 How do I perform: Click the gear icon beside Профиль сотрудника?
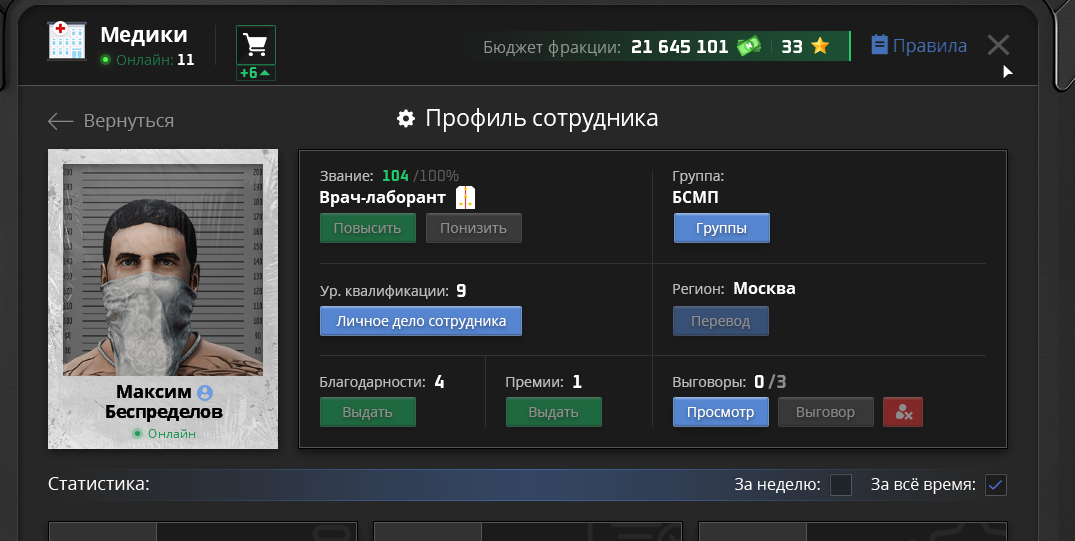[x=406, y=119]
